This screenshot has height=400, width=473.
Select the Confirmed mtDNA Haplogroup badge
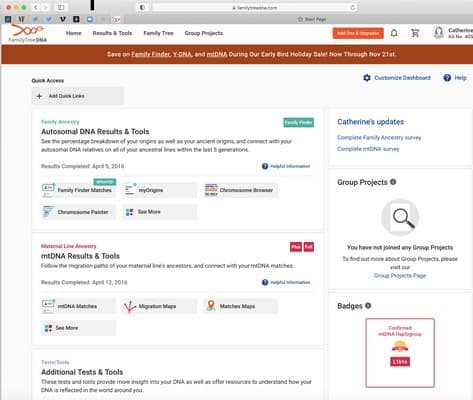tap(400, 353)
